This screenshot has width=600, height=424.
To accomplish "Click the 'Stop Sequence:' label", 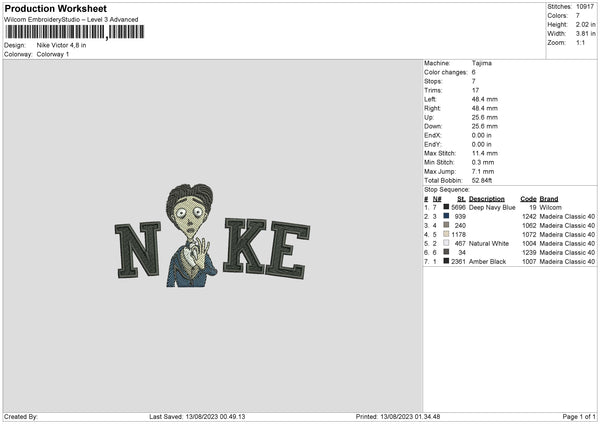I will coord(447,190).
